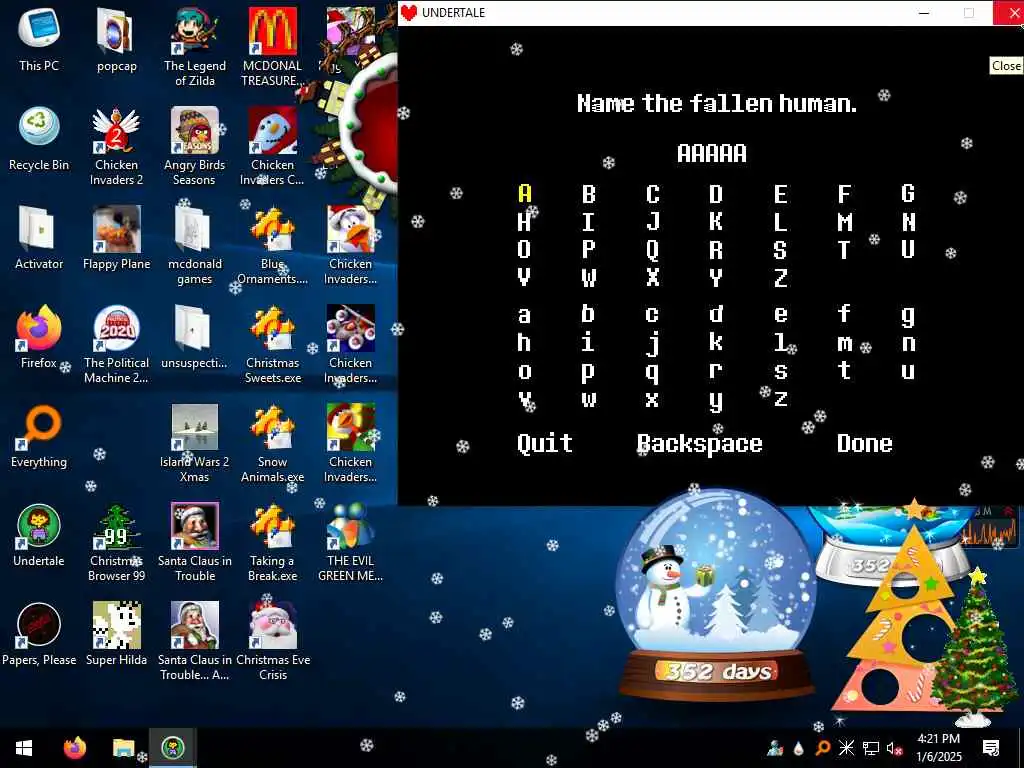Open Santa Claus in Trouble... A... shortcut
Image resolution: width=1024 pixels, height=768 pixels.
pos(195,641)
